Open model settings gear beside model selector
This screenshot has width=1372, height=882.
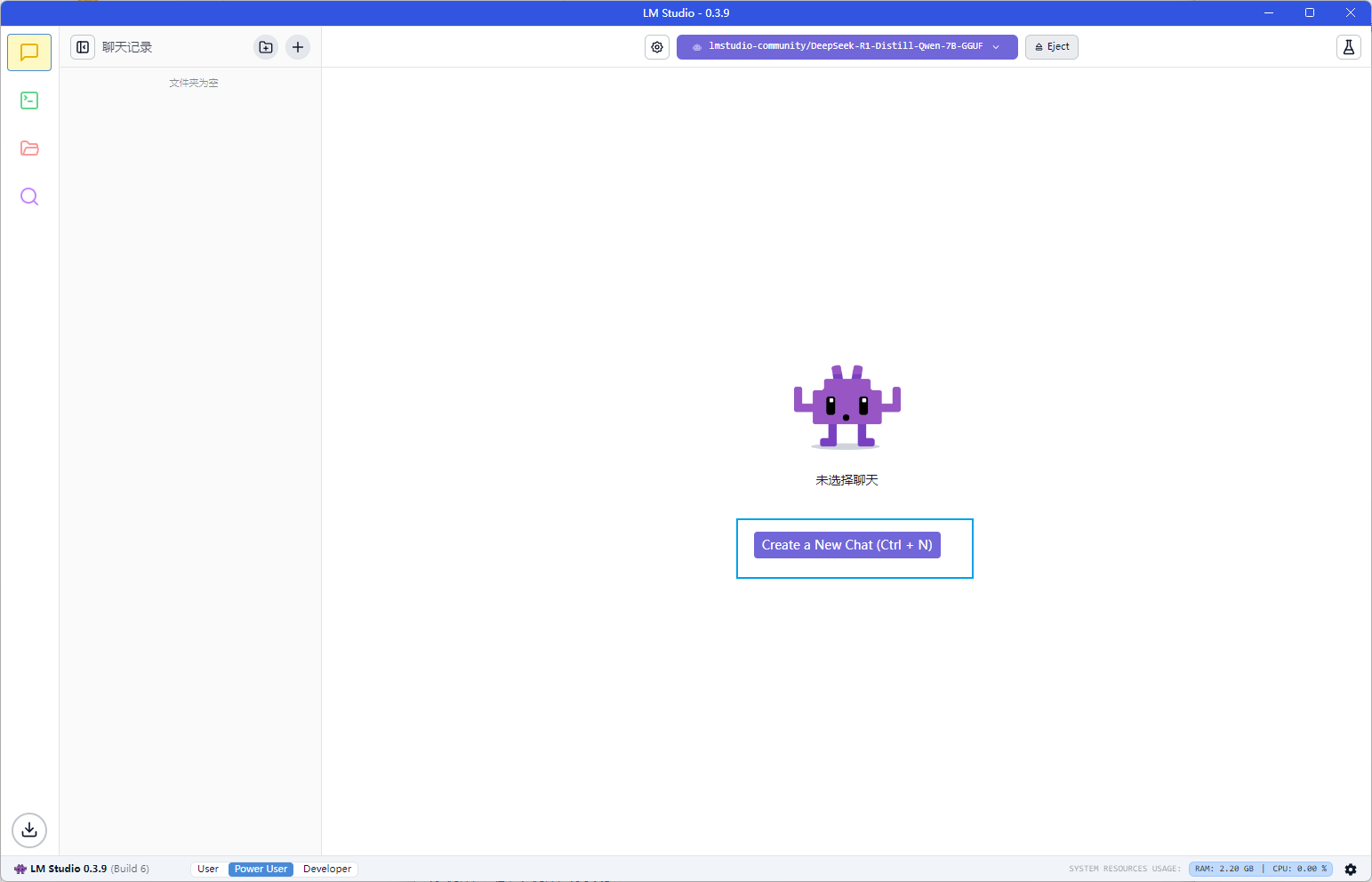tap(657, 47)
